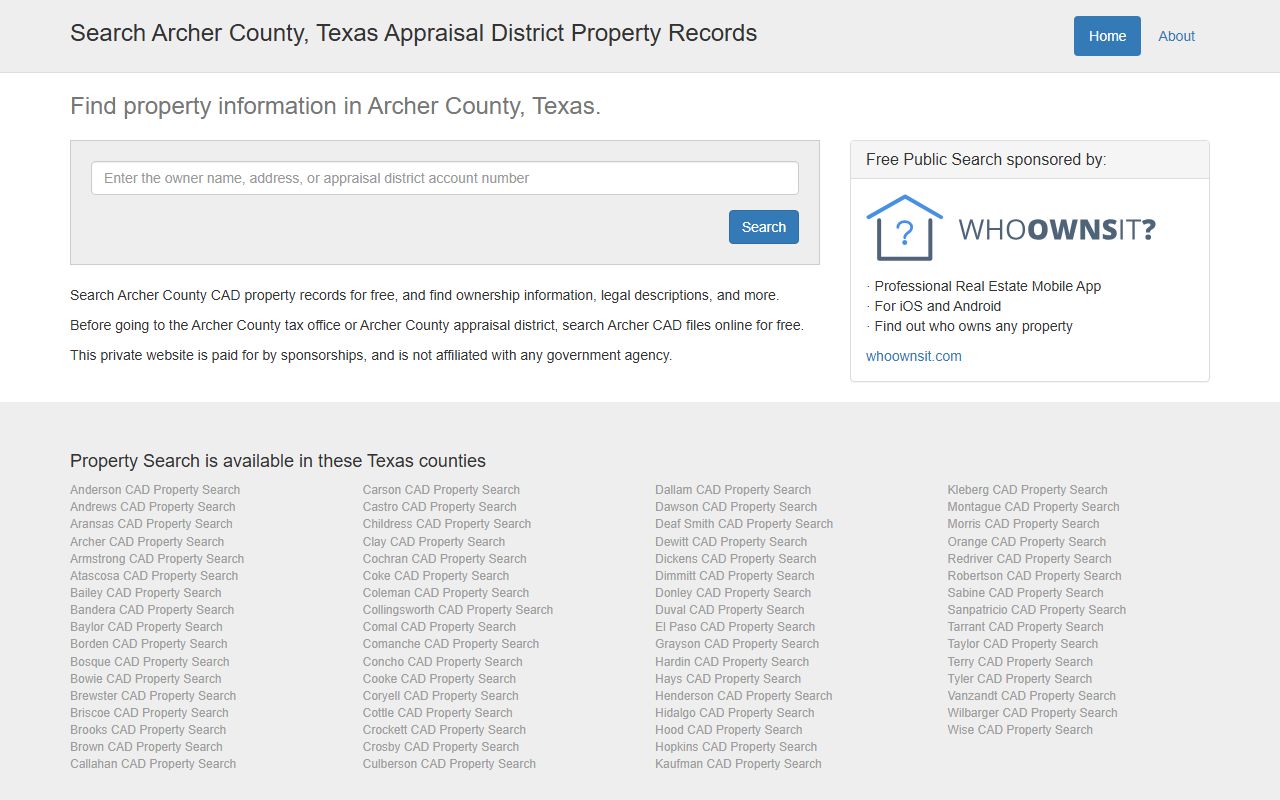
Task: Open the whoownsit.com link
Action: pyautogui.click(x=914, y=356)
